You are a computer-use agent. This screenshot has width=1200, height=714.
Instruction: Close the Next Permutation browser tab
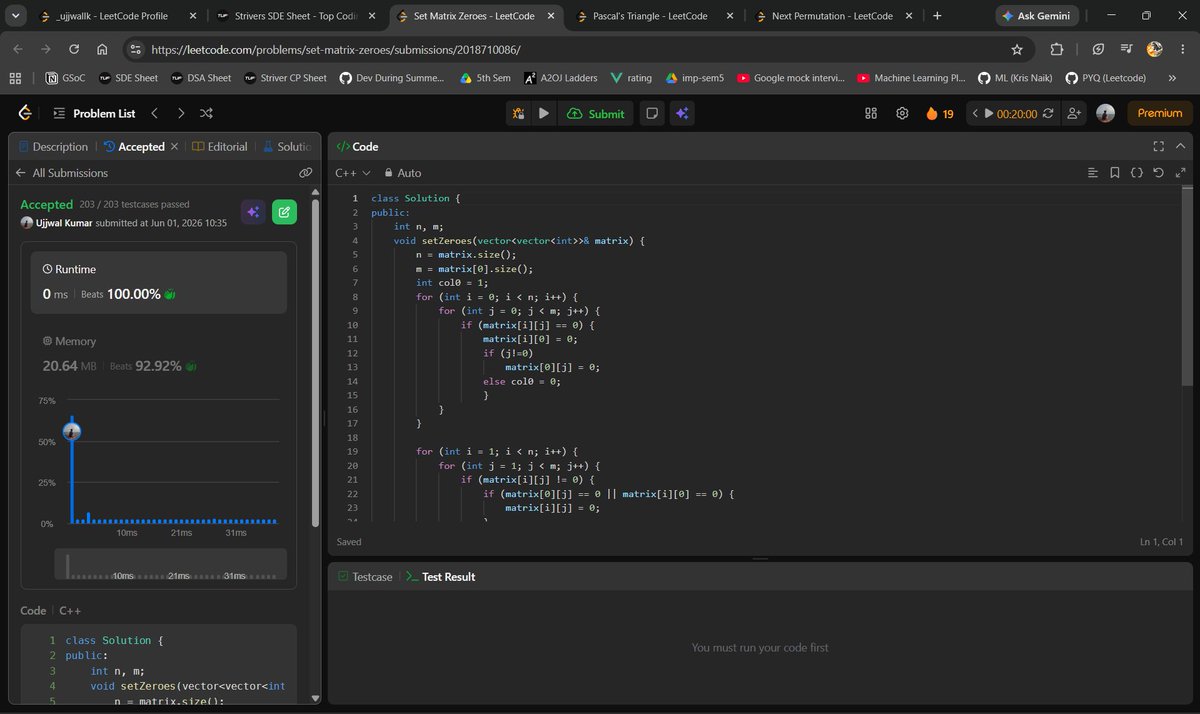pyautogui.click(x=909, y=16)
